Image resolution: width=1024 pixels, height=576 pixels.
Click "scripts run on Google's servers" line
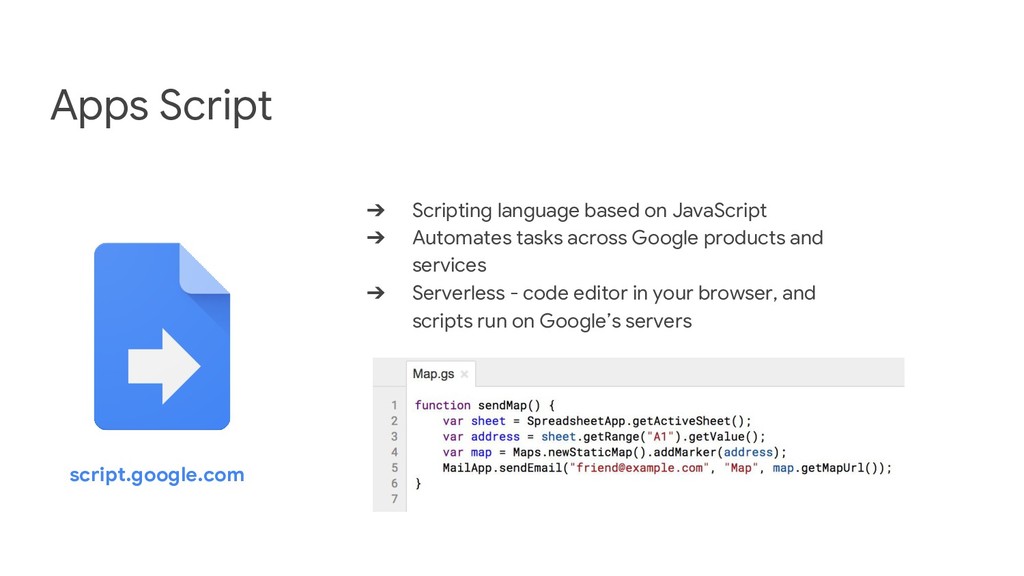tap(552, 321)
